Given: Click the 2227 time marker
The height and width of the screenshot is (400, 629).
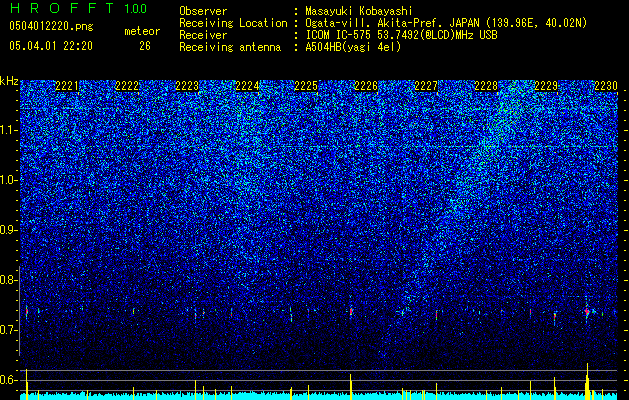Looking at the screenshot, I should click(426, 86).
